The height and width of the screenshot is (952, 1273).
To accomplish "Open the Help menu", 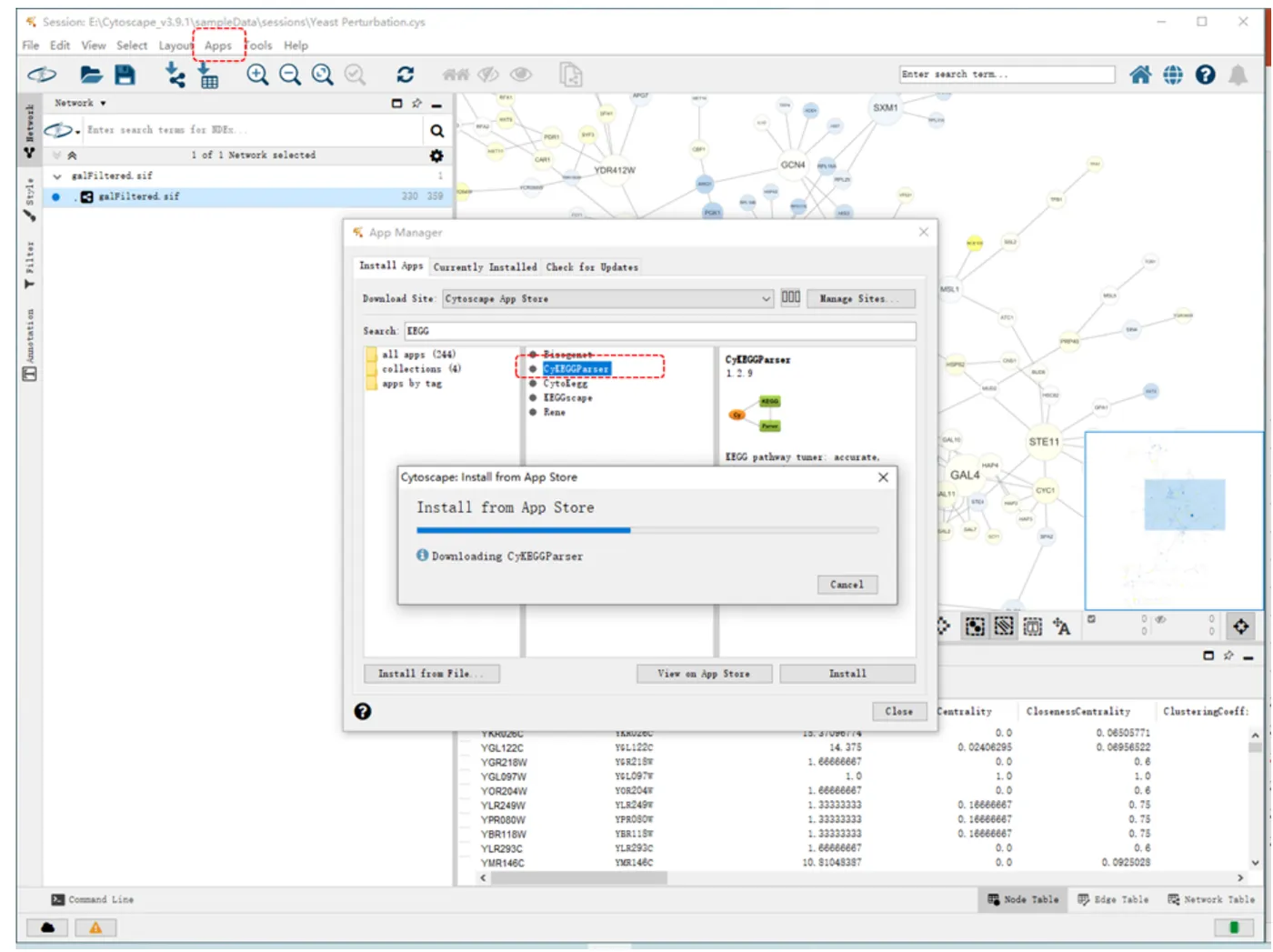I will [296, 45].
